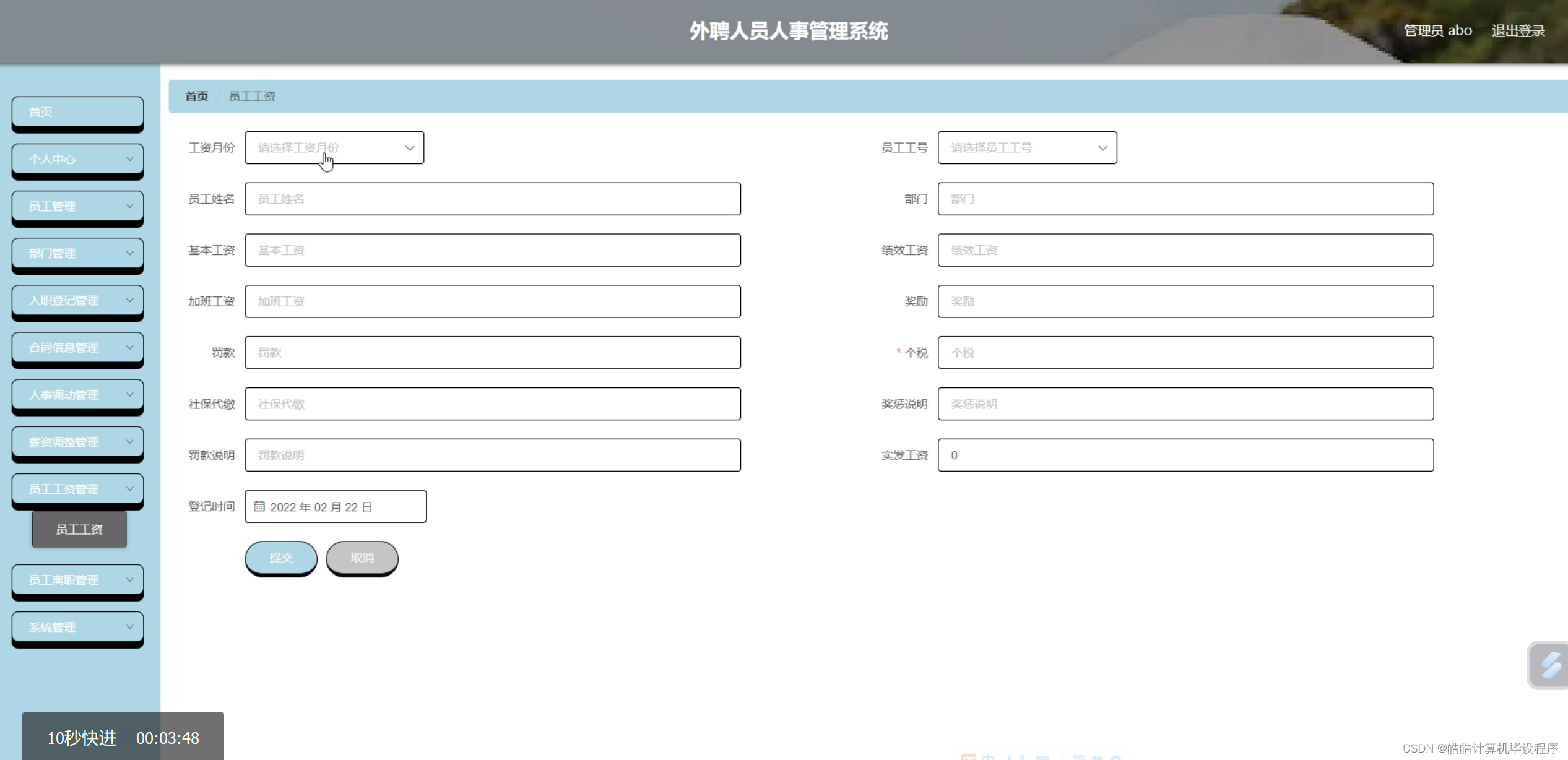Expand the 个人中心 sidebar menu
The image size is (1568, 760).
point(77,159)
